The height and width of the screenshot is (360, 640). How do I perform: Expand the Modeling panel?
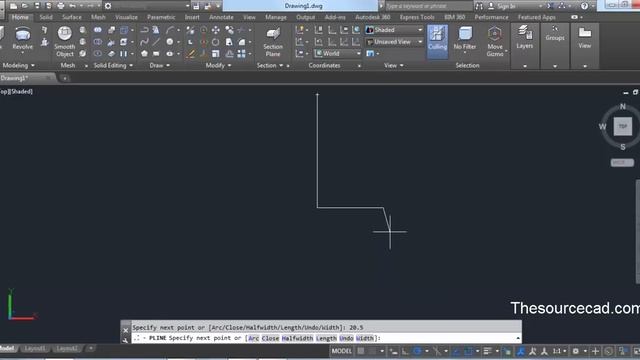pyautogui.click(x=18, y=65)
